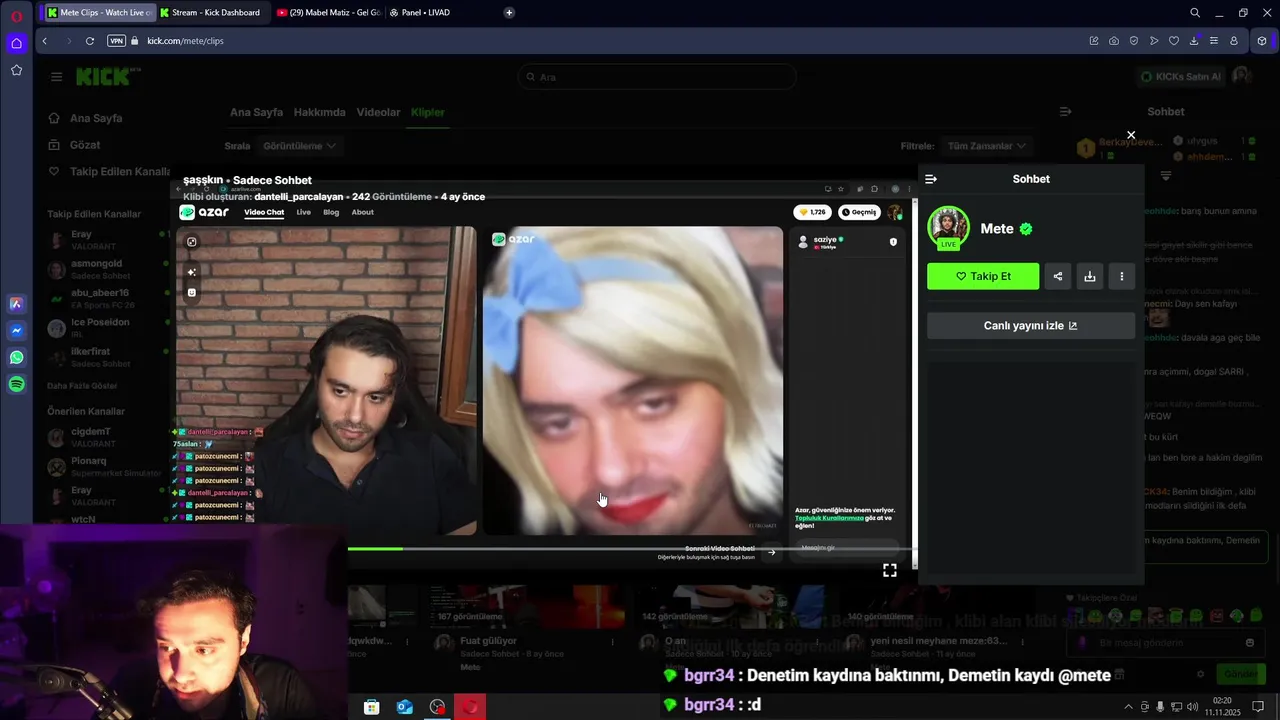Open the extensions cube icon

tap(1262, 41)
